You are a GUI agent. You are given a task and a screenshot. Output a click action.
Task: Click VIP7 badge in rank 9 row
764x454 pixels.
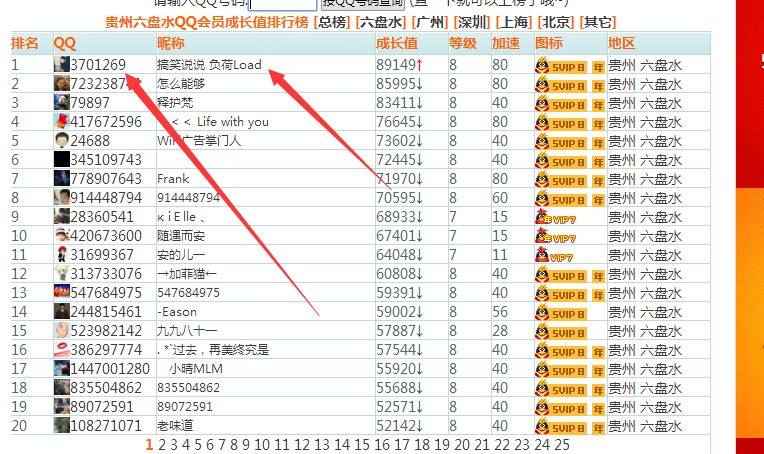point(555,217)
